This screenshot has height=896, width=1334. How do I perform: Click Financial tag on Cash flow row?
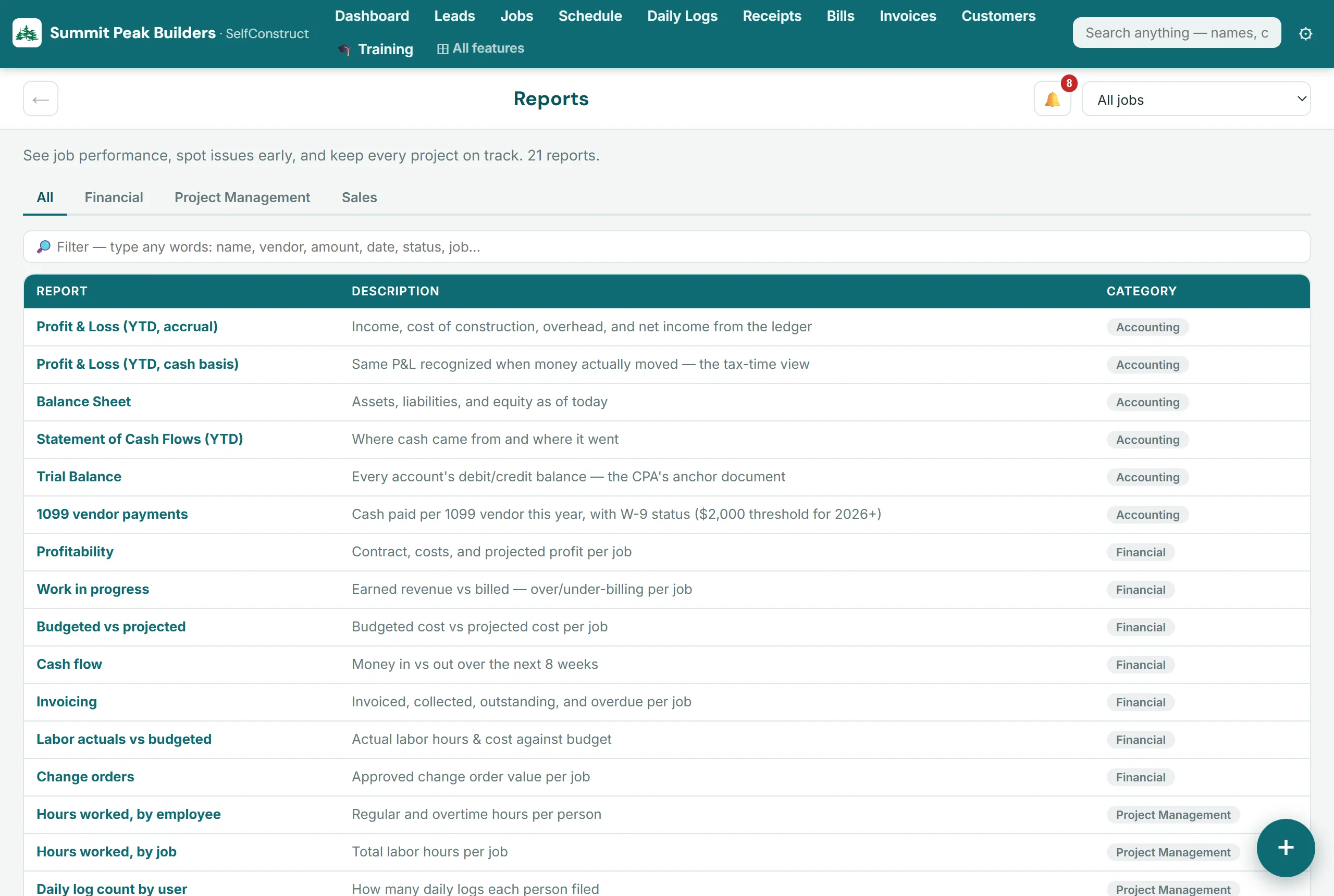coord(1140,665)
